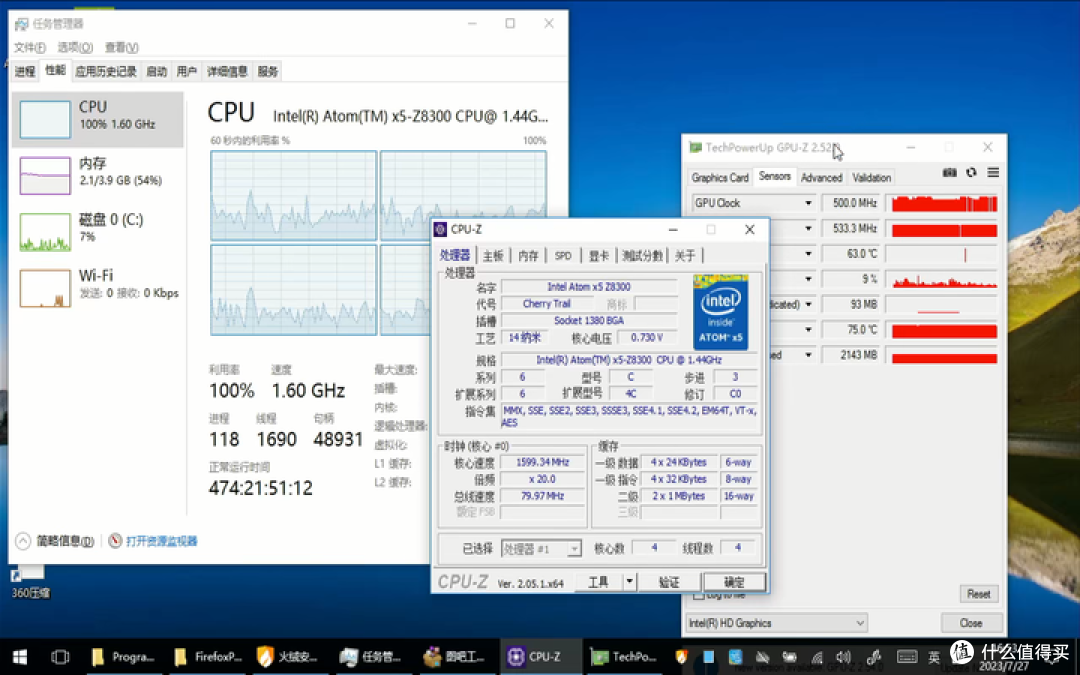Open the SPD tab in CPU-Z
Screen dimensions: 1080x675
tap(563, 256)
